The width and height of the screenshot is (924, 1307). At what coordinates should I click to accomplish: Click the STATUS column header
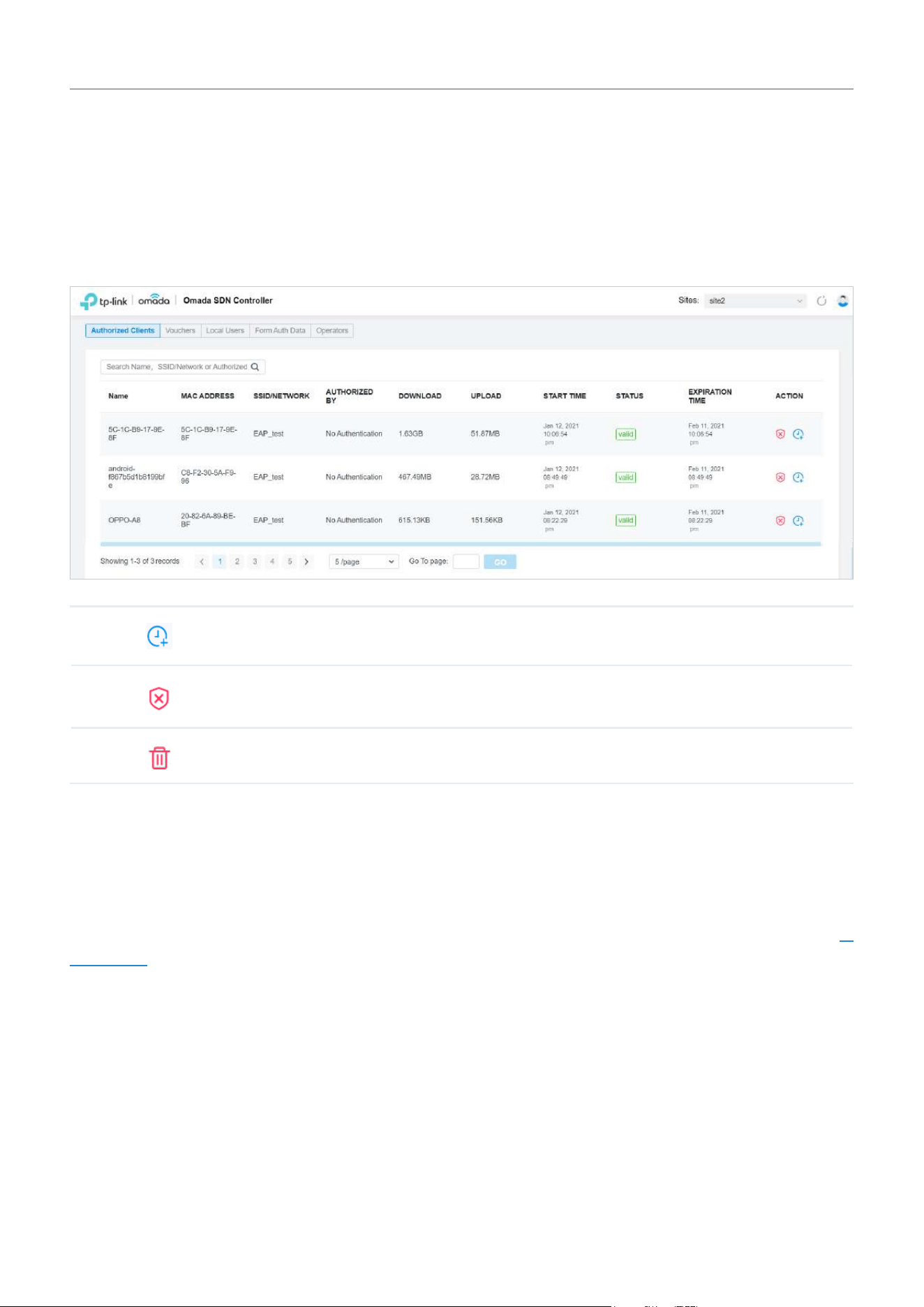click(629, 396)
